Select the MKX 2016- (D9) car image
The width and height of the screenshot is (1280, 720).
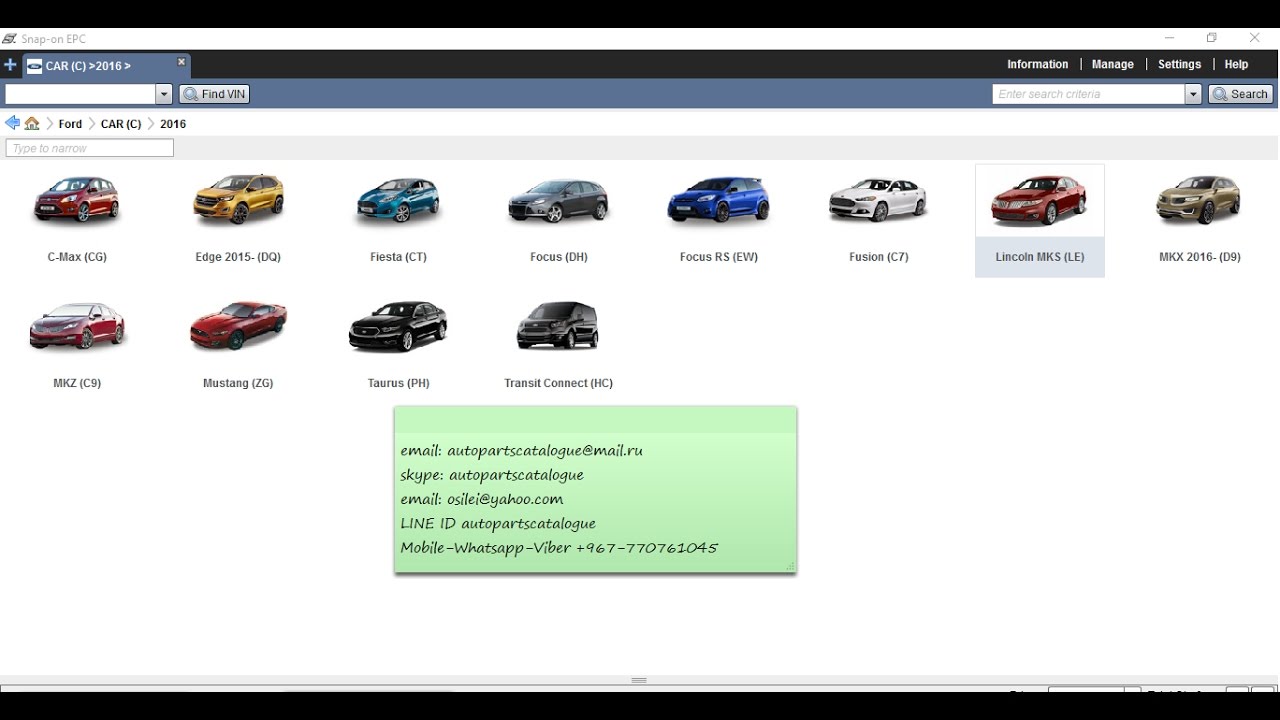[1199, 199]
